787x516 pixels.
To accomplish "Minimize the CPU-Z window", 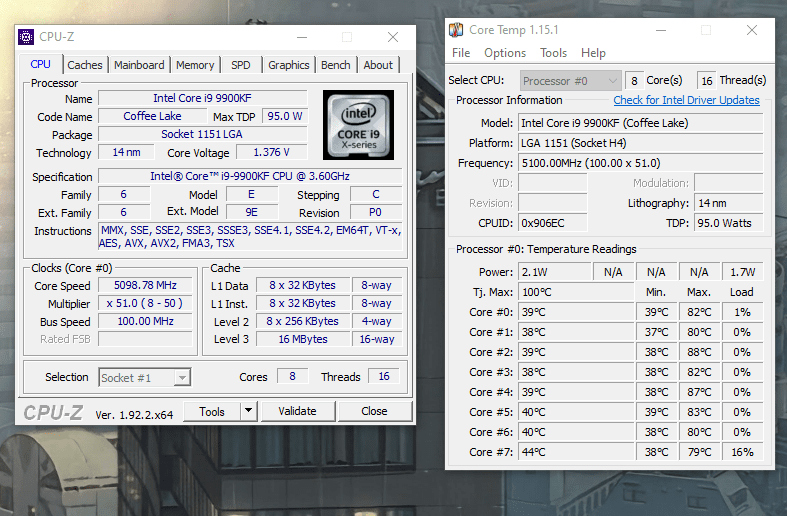I will pos(302,37).
